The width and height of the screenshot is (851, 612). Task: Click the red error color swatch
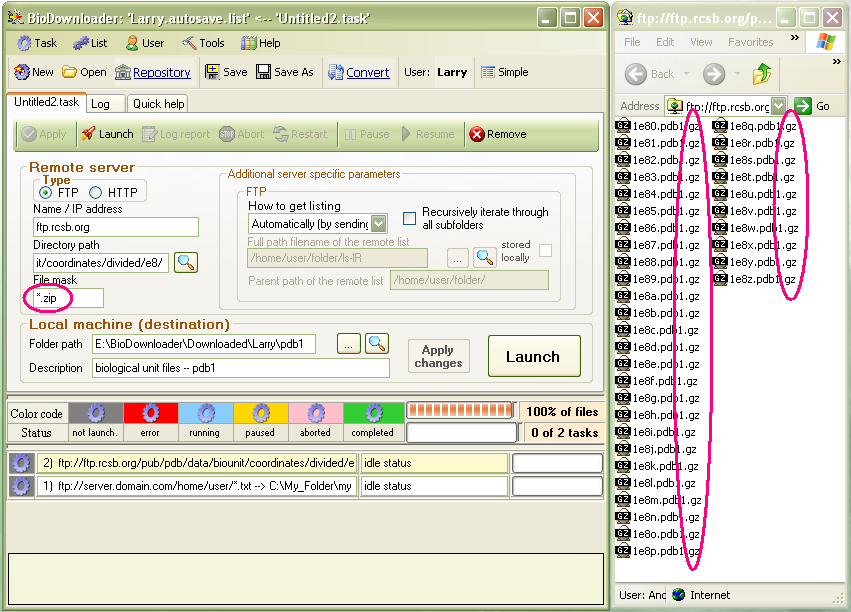(151, 413)
